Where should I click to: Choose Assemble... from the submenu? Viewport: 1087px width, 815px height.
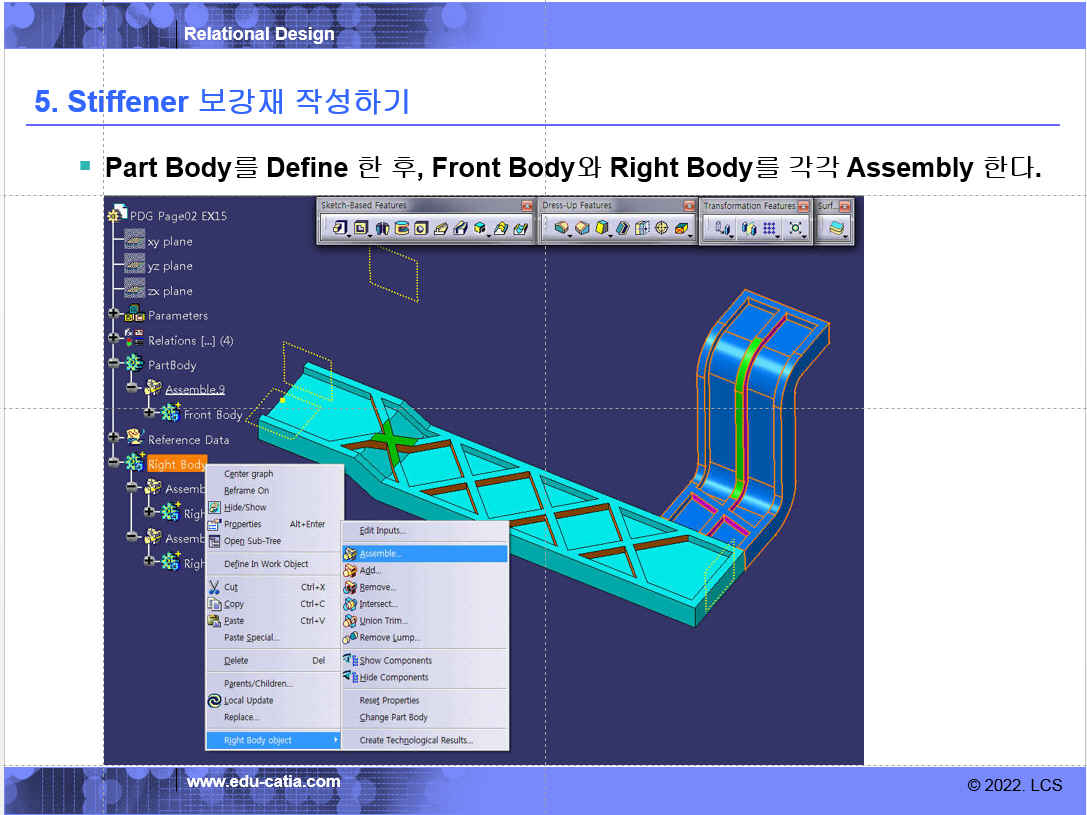coord(381,553)
